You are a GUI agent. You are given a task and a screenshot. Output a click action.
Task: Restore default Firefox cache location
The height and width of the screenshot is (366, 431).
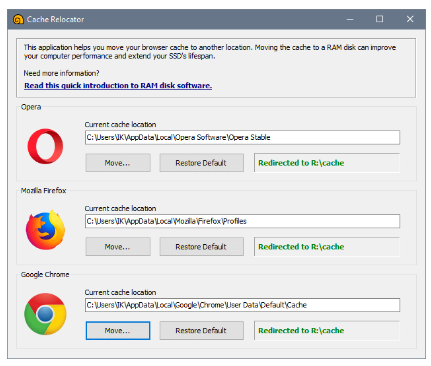tap(201, 247)
